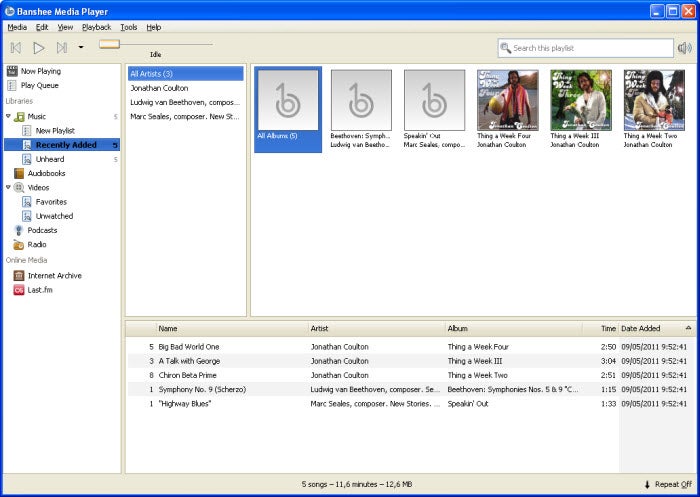Select Podcasts in the library
700x497 pixels.
(x=42, y=230)
